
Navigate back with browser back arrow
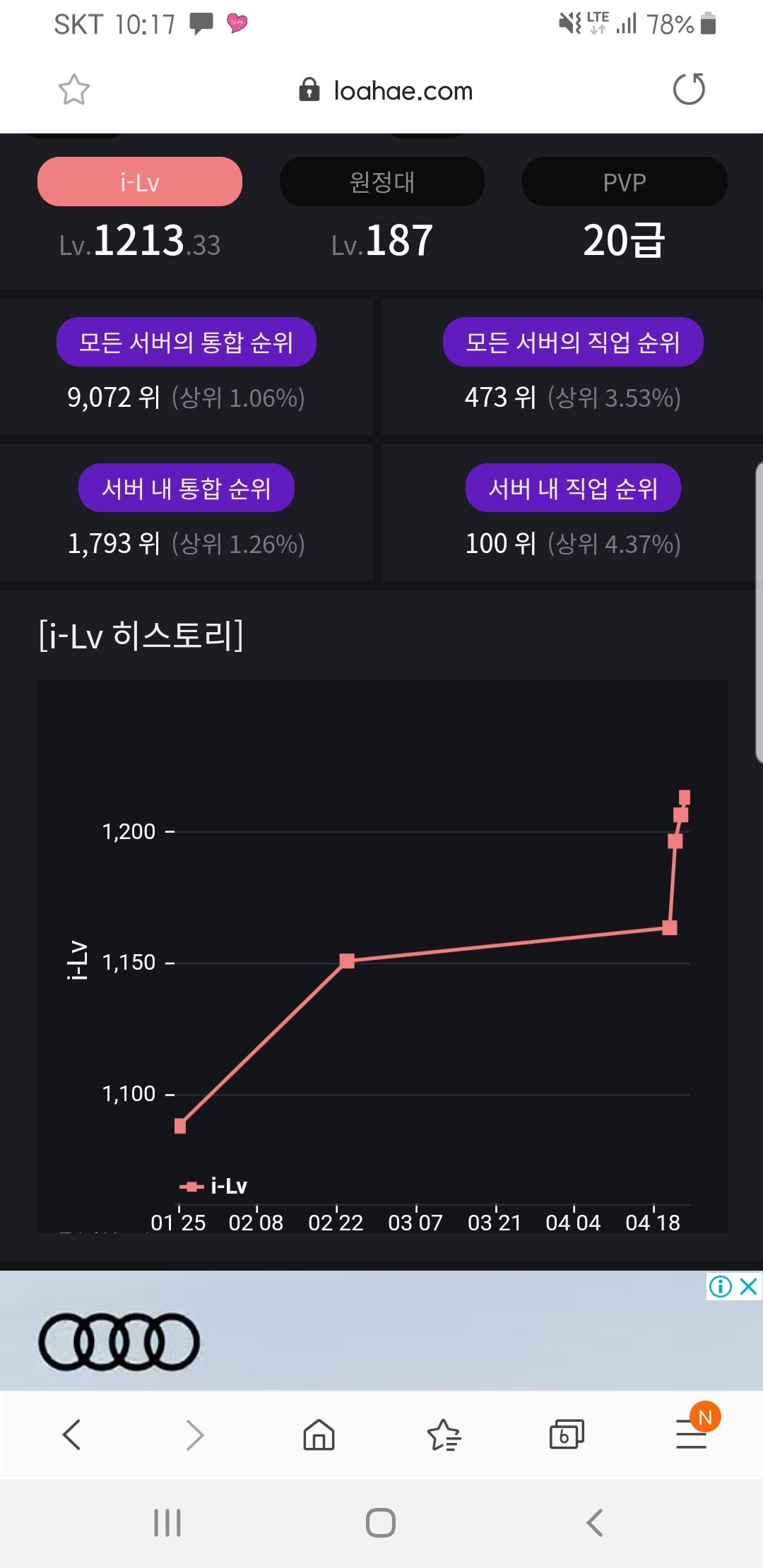point(71,1435)
